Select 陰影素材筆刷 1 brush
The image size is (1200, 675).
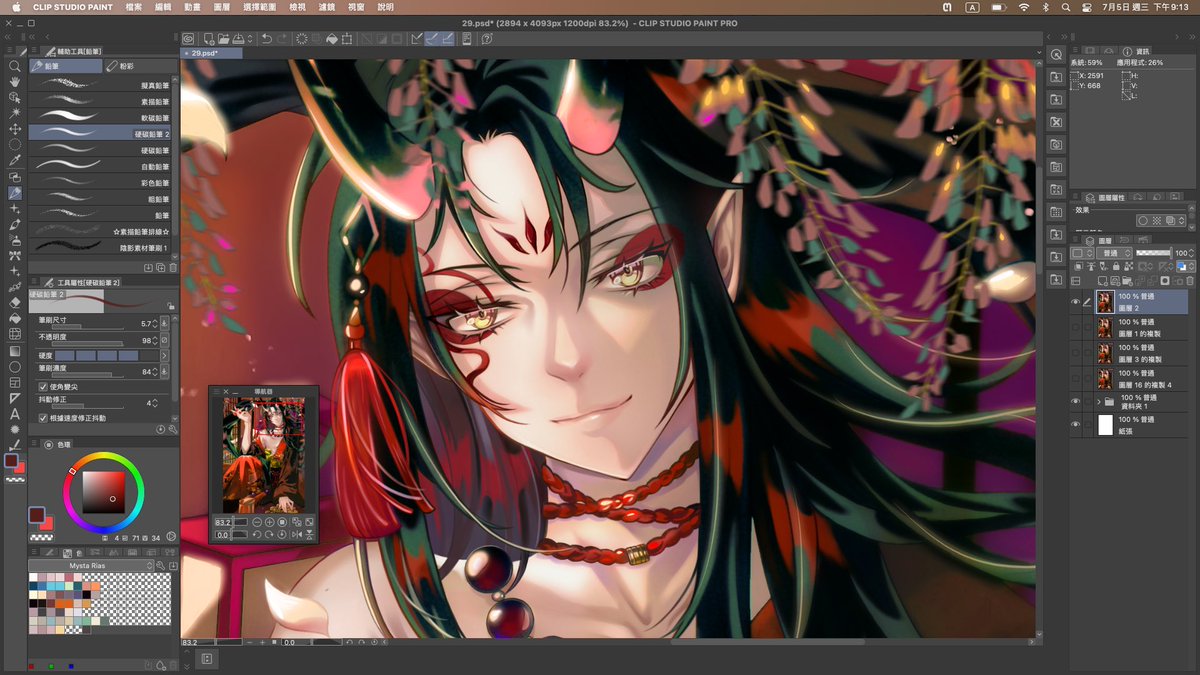click(100, 247)
